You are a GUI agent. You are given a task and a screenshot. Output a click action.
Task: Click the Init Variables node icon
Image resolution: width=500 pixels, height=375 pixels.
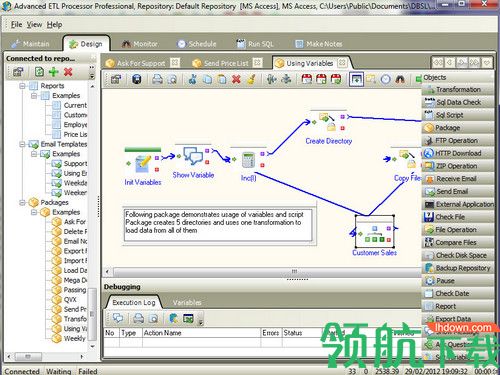pyautogui.click(x=143, y=164)
